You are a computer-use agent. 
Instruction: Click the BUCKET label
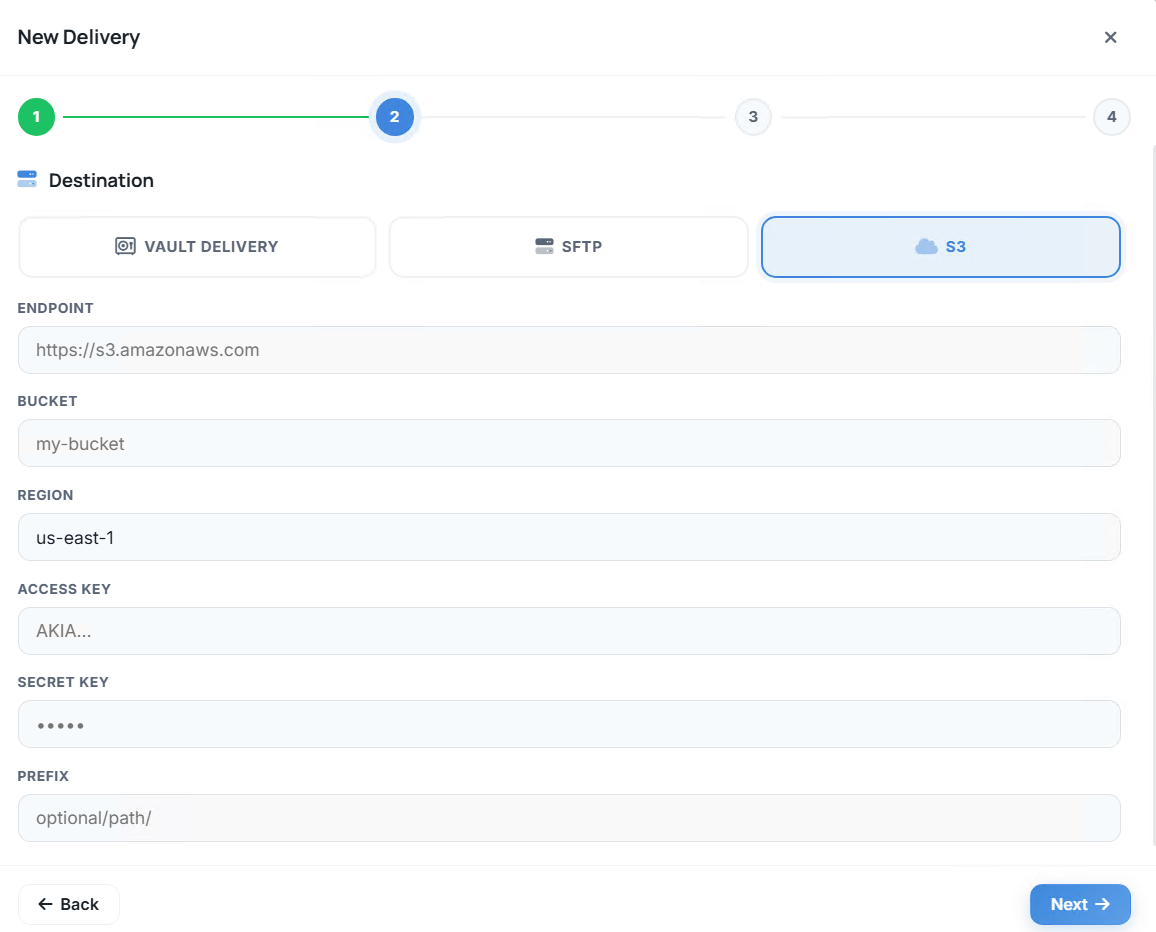point(47,401)
